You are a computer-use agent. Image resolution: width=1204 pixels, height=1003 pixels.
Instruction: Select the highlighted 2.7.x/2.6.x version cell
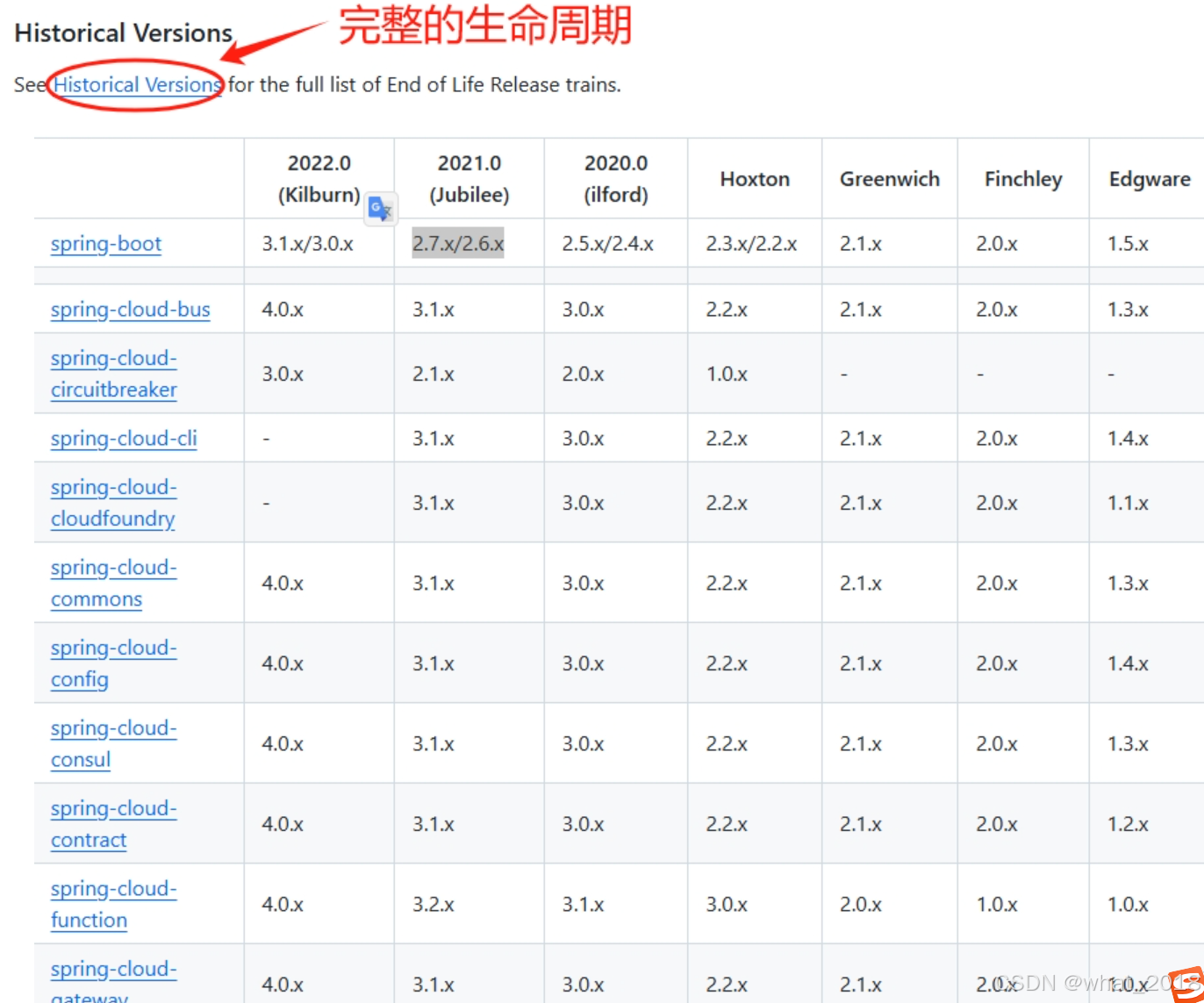tap(458, 244)
